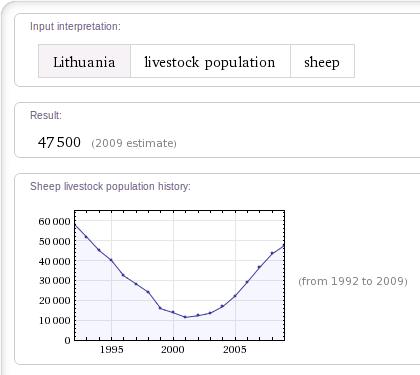Click the 2009 estimate note
This screenshot has width=420, height=375.
coord(134,143)
